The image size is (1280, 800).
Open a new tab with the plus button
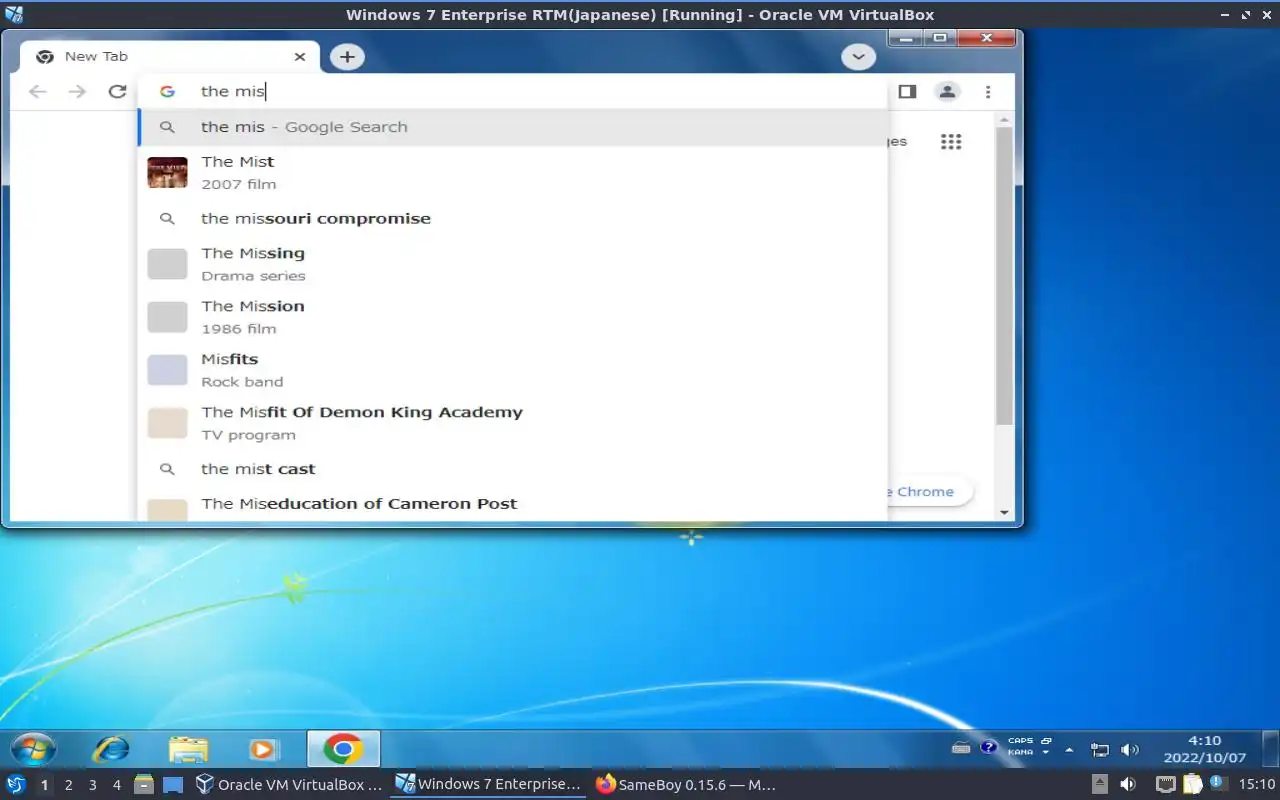347,57
